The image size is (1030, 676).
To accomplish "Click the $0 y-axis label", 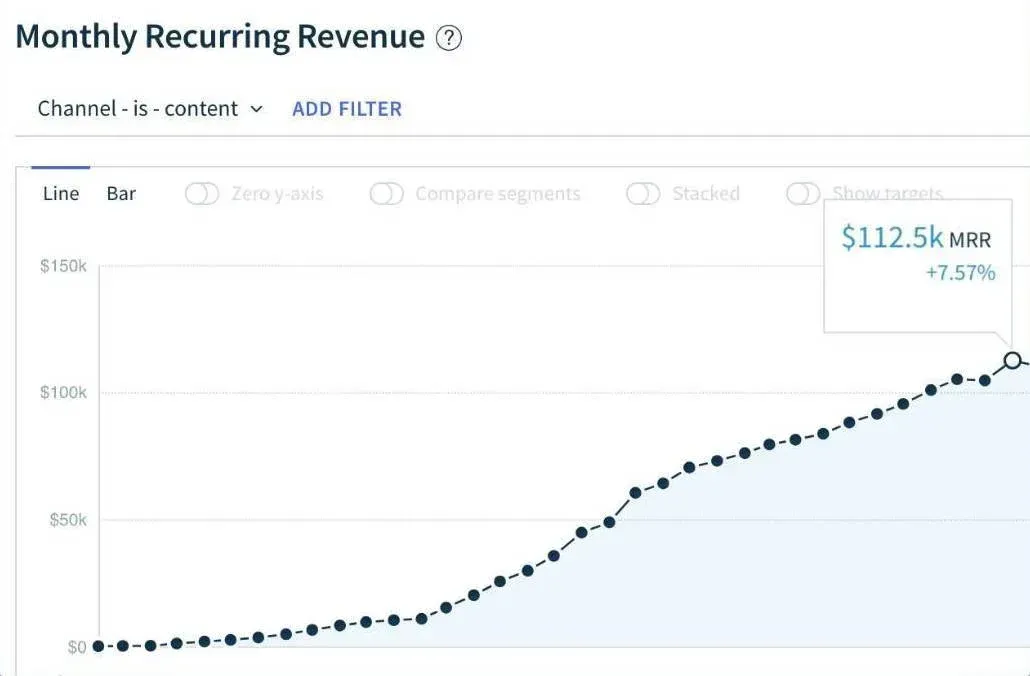I will [x=77, y=647].
